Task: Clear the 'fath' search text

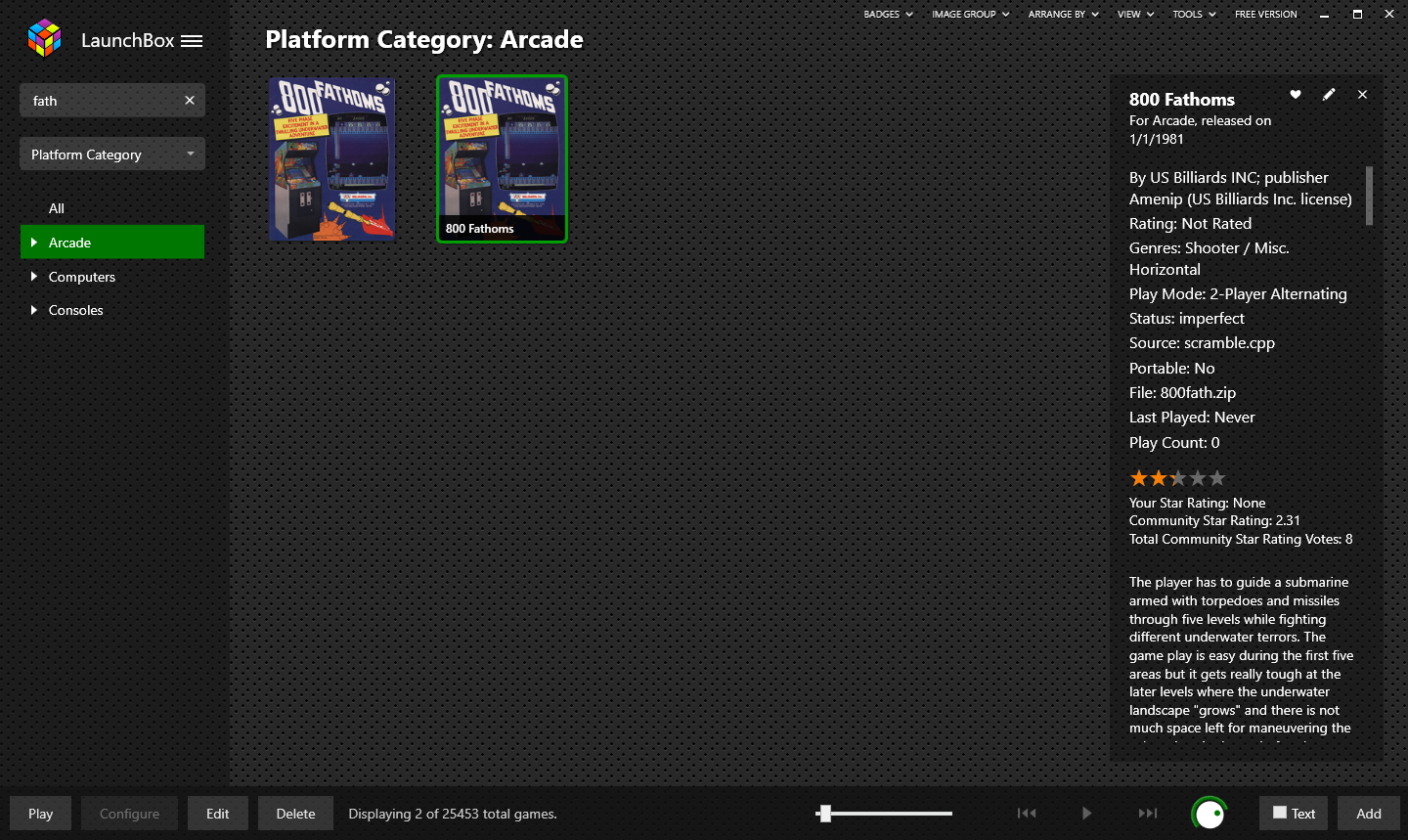Action: coord(190,100)
